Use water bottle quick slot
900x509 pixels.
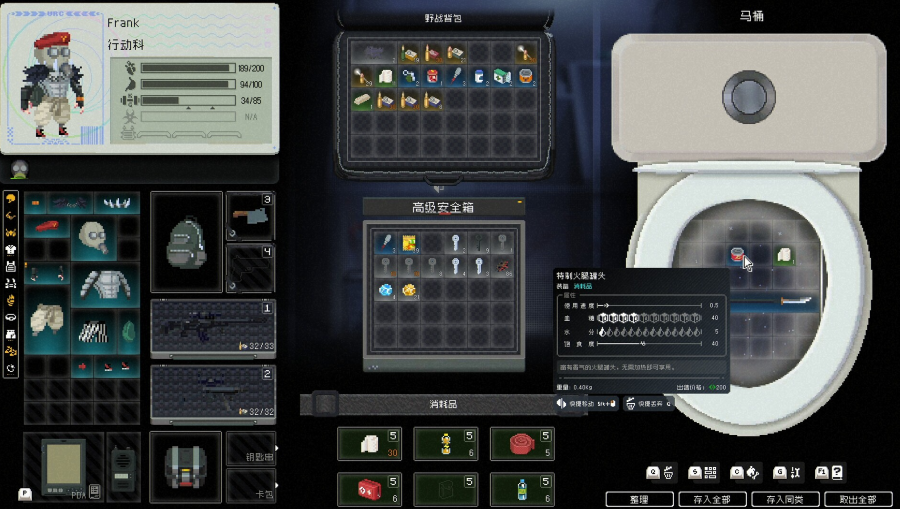(522, 489)
